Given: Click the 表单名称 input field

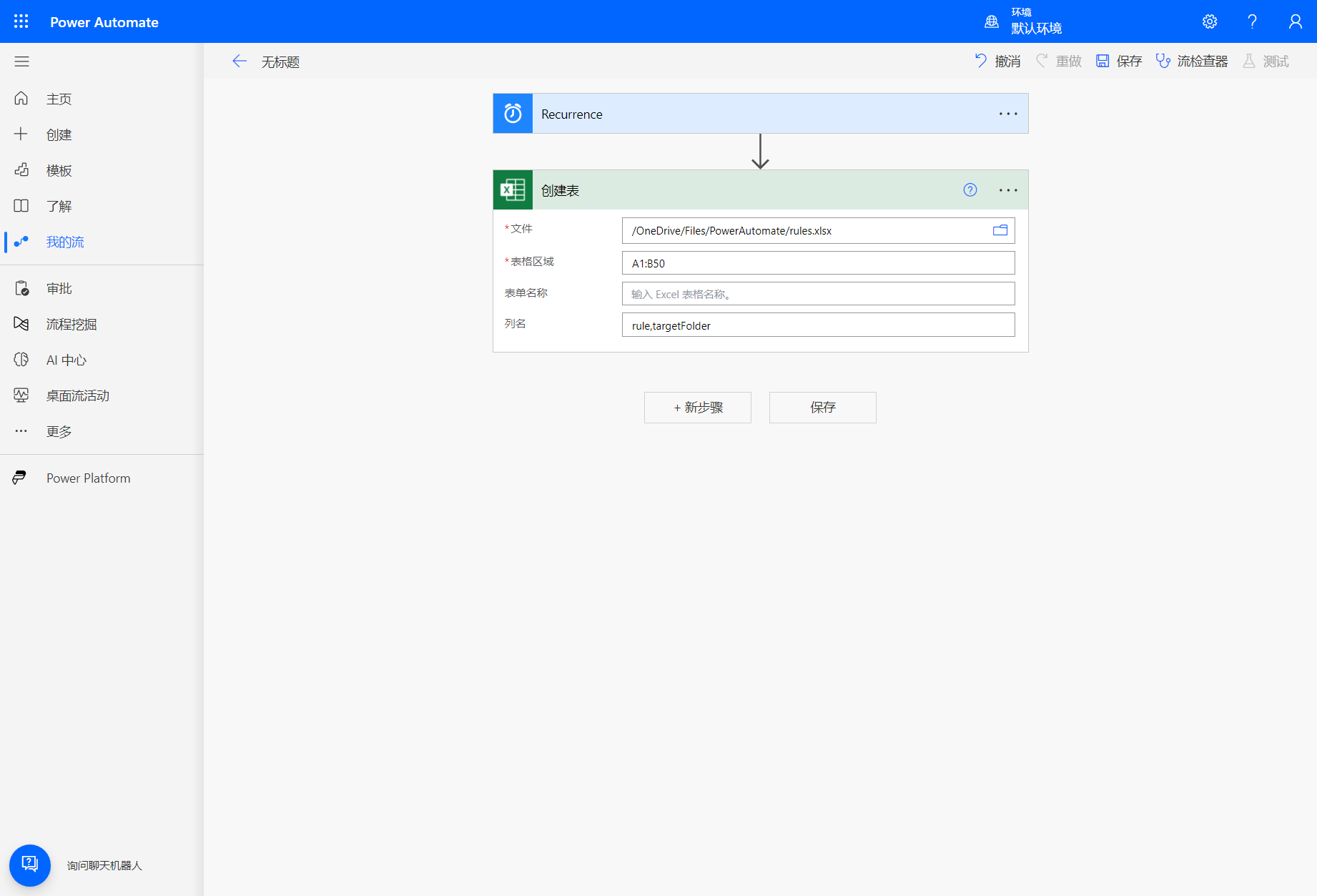Looking at the screenshot, I should [818, 294].
